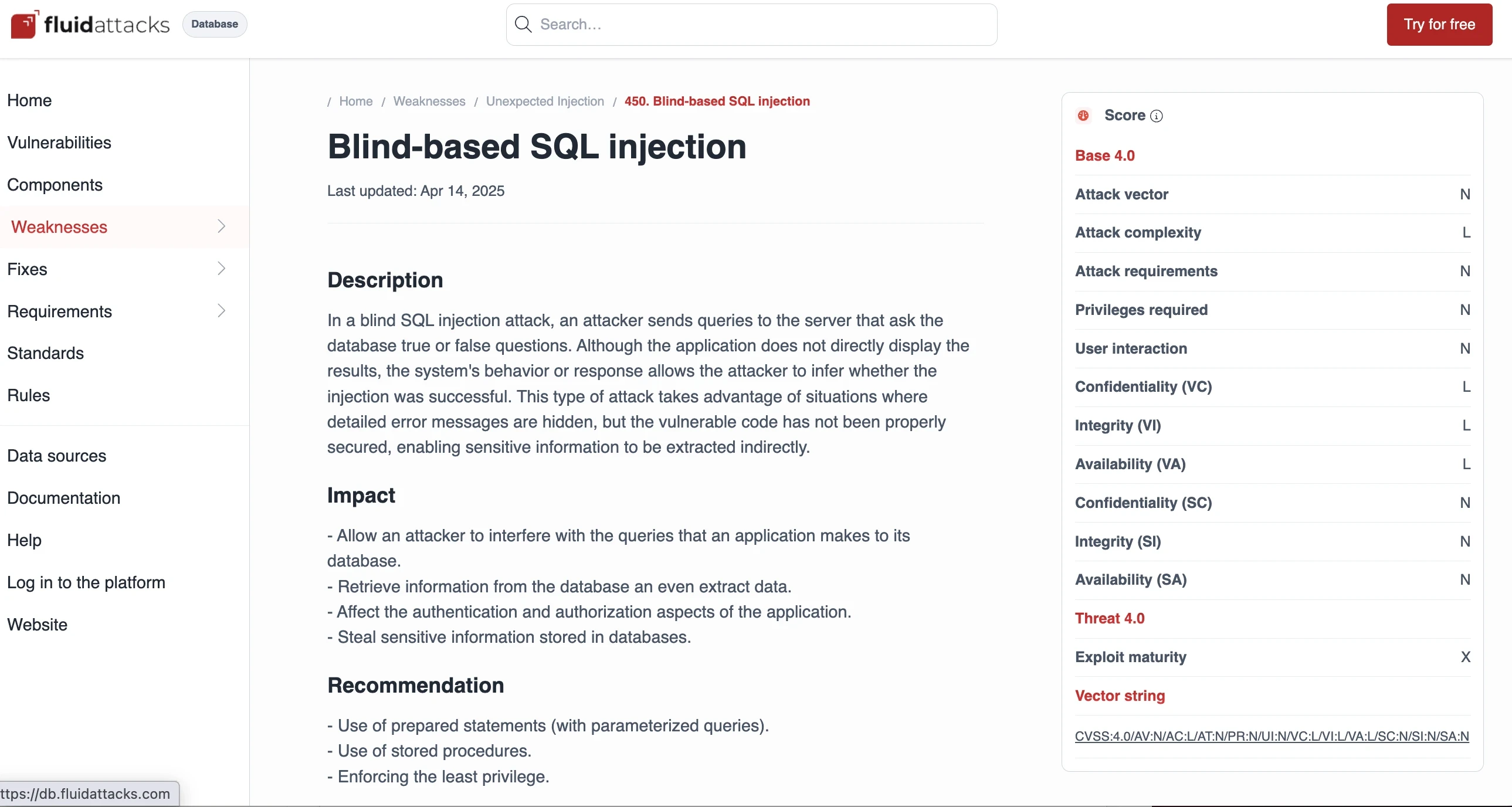Viewport: 1512px width, 807px height.
Task: Click the Last updated: Apr 14, 2025 text
Action: click(x=416, y=191)
